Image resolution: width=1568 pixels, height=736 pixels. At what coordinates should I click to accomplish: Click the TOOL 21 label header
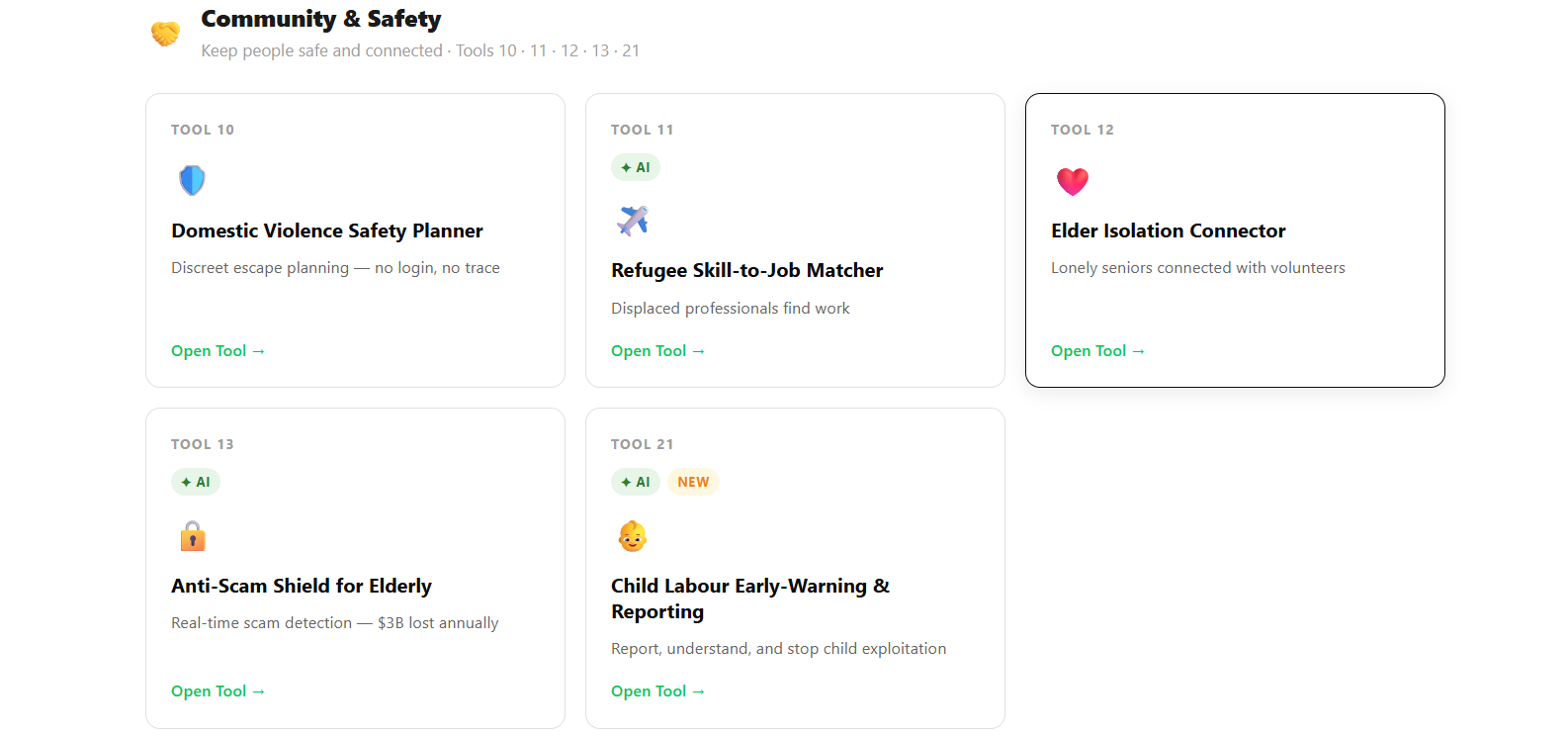tap(642, 443)
